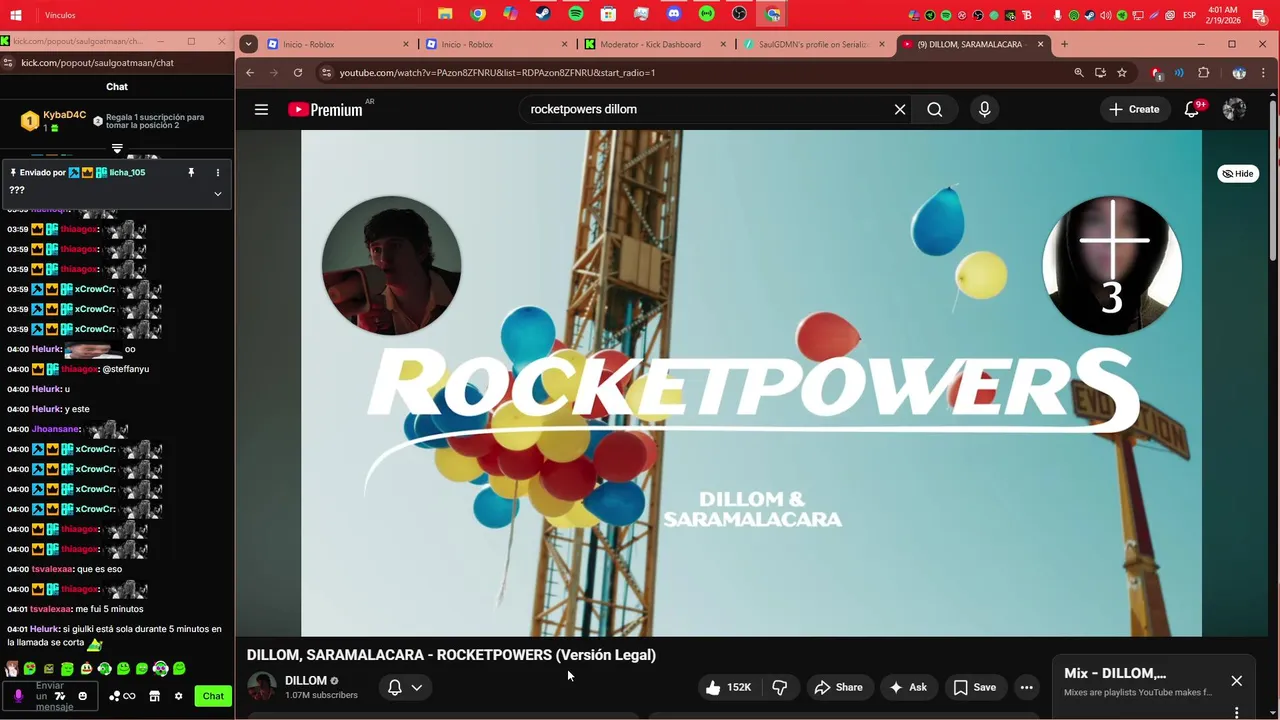Open DILLOM channel avatar
Image resolution: width=1280 pixels, height=720 pixels.
point(261,687)
